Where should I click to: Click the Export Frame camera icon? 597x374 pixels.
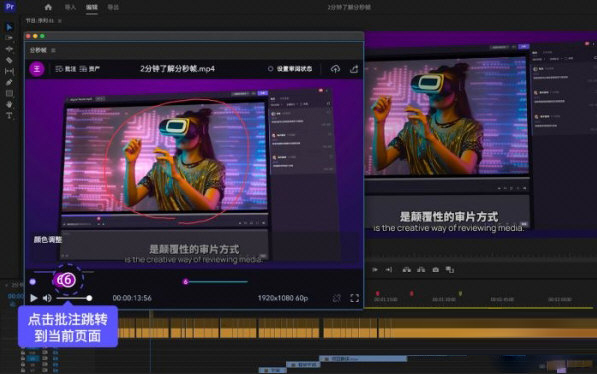(436, 270)
